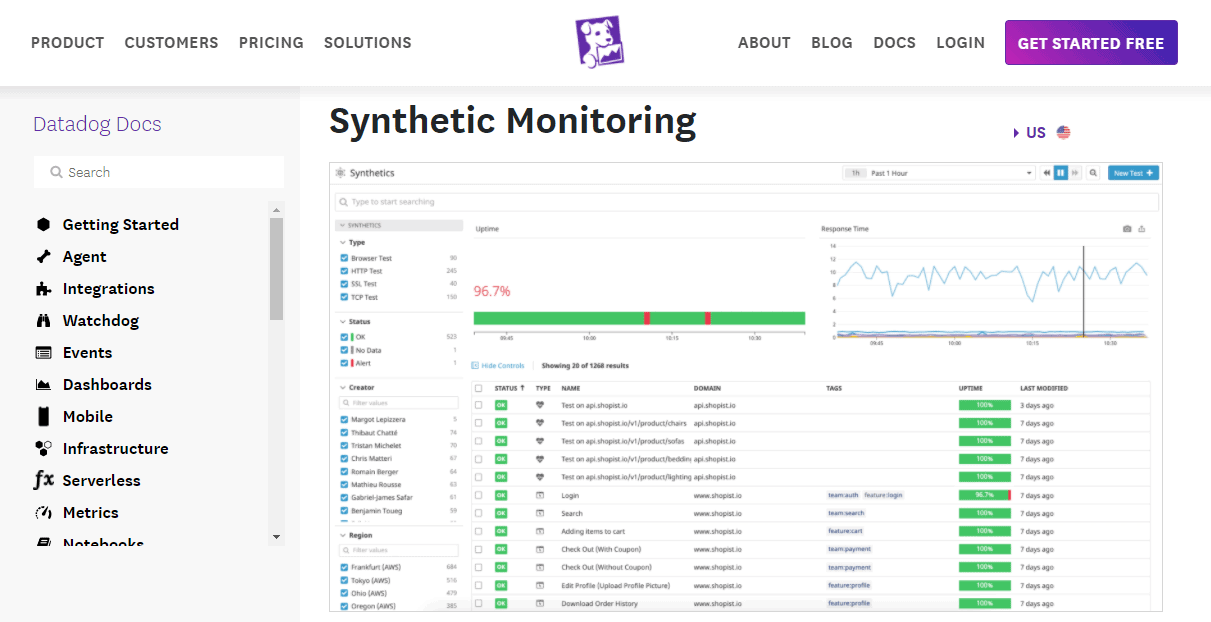This screenshot has width=1211, height=622.
Task: Toggle the Alert status checkbox
Action: pos(345,363)
